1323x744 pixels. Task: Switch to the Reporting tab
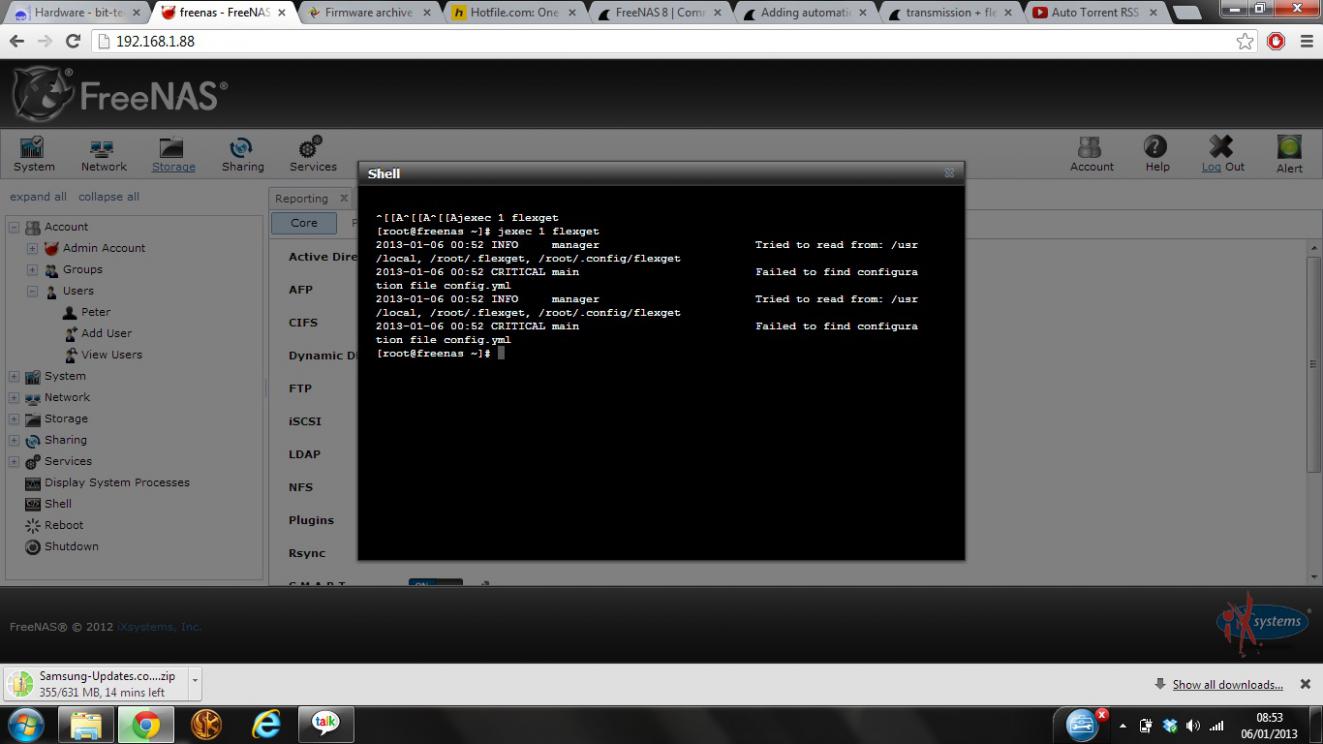(x=301, y=198)
